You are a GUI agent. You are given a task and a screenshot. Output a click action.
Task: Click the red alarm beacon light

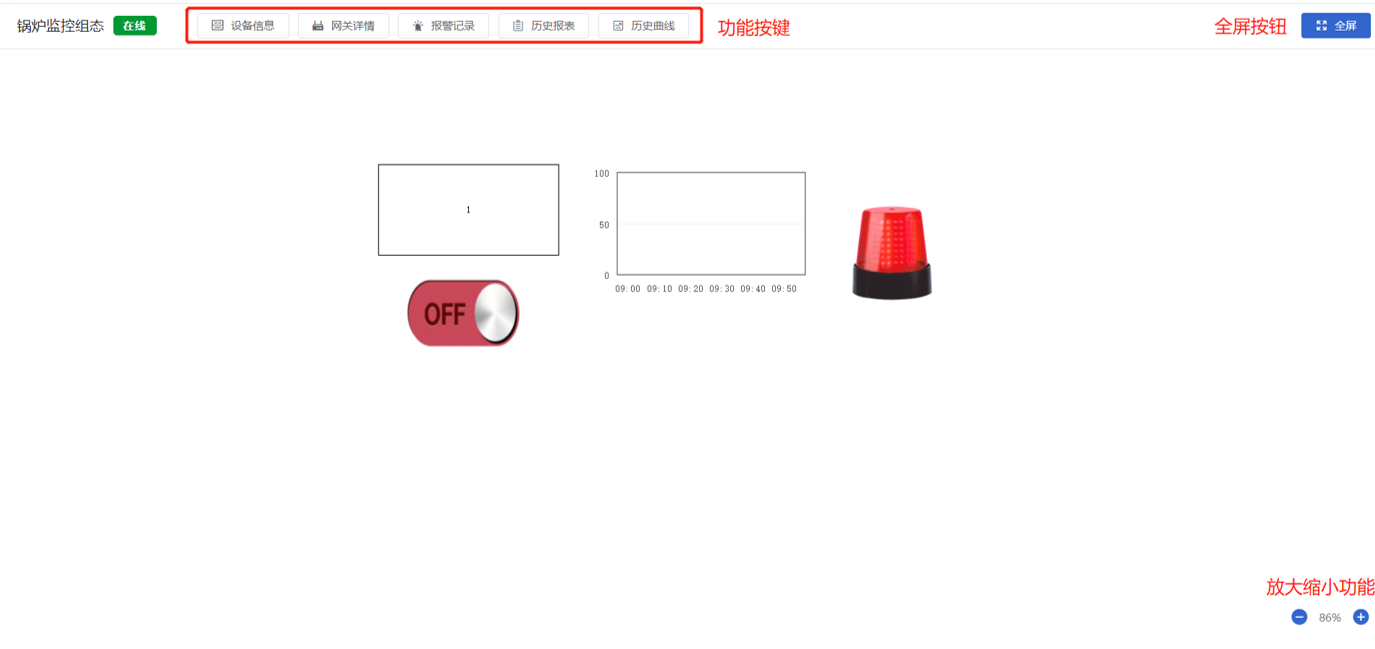tap(892, 252)
